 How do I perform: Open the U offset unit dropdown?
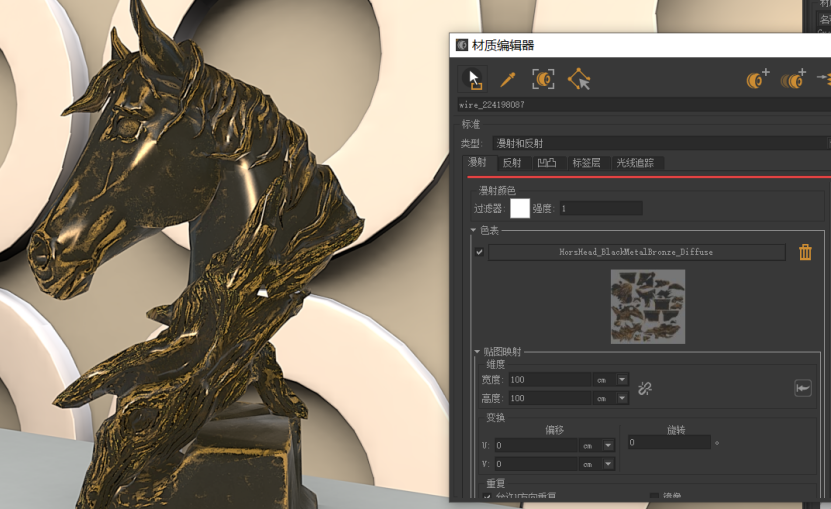pyautogui.click(x=609, y=445)
